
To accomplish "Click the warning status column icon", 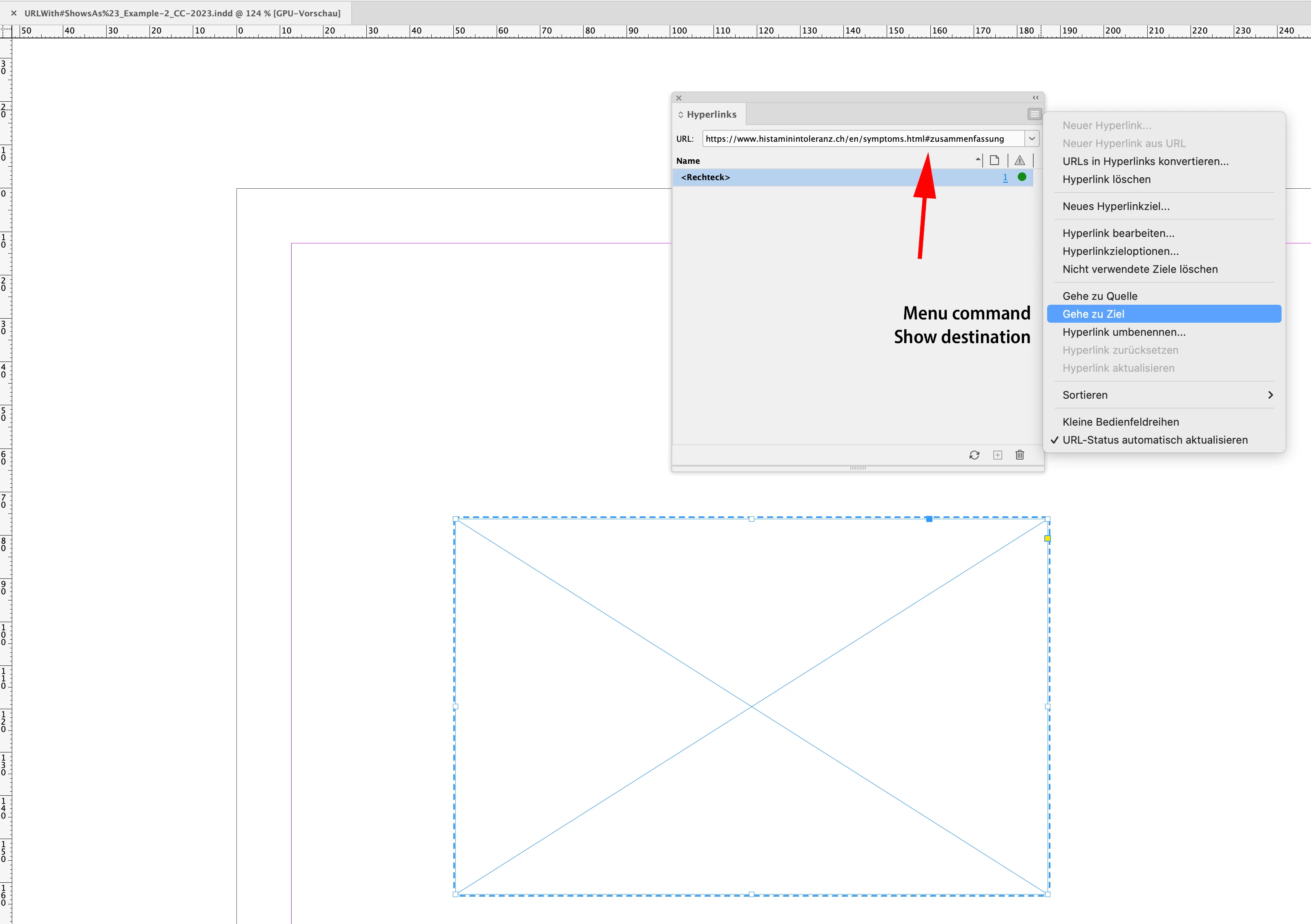I will [x=1020, y=161].
